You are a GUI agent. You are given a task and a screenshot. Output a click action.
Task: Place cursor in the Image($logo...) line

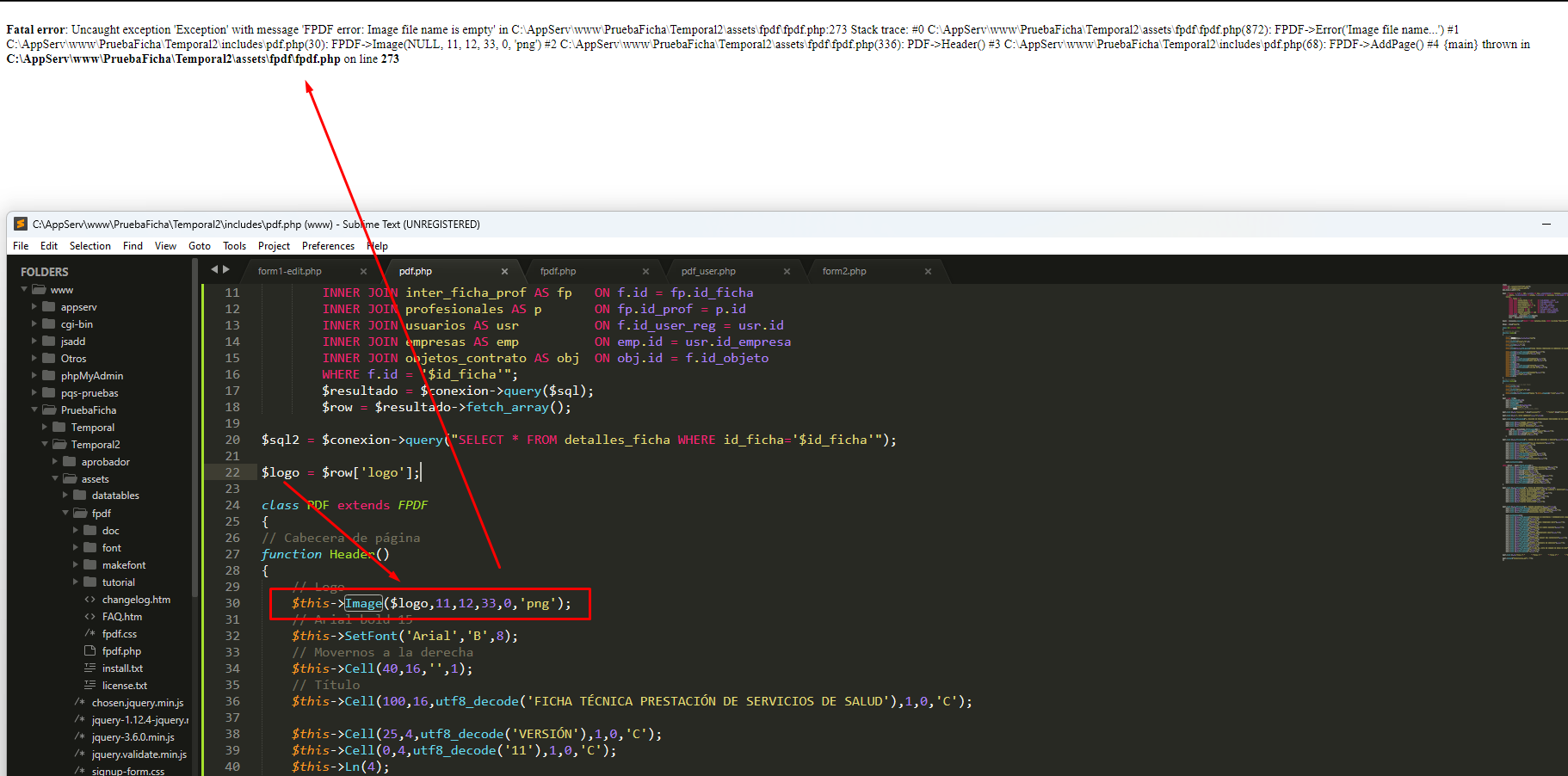(431, 603)
